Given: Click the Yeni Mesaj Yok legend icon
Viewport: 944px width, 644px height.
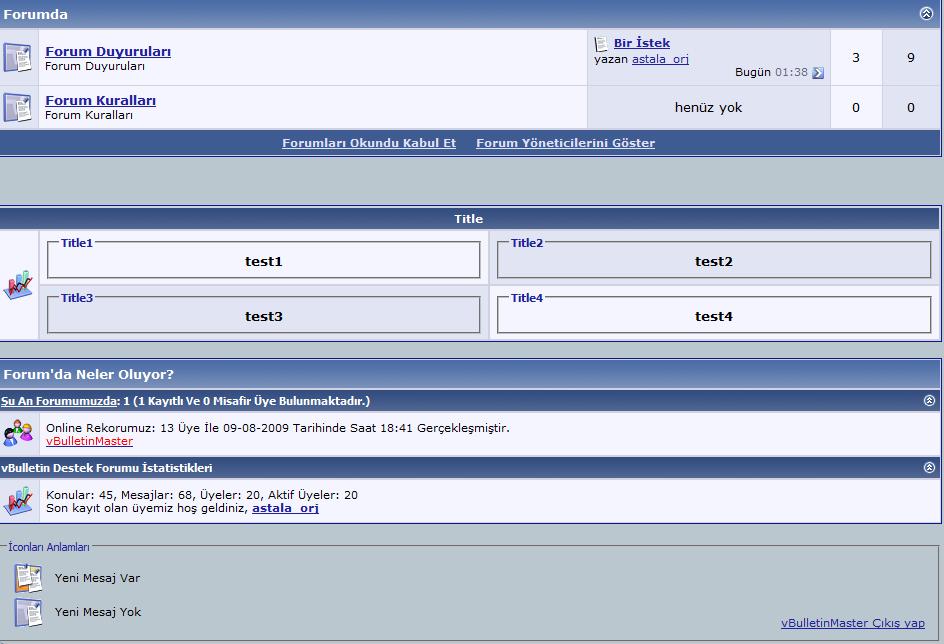Looking at the screenshot, I should (x=29, y=612).
